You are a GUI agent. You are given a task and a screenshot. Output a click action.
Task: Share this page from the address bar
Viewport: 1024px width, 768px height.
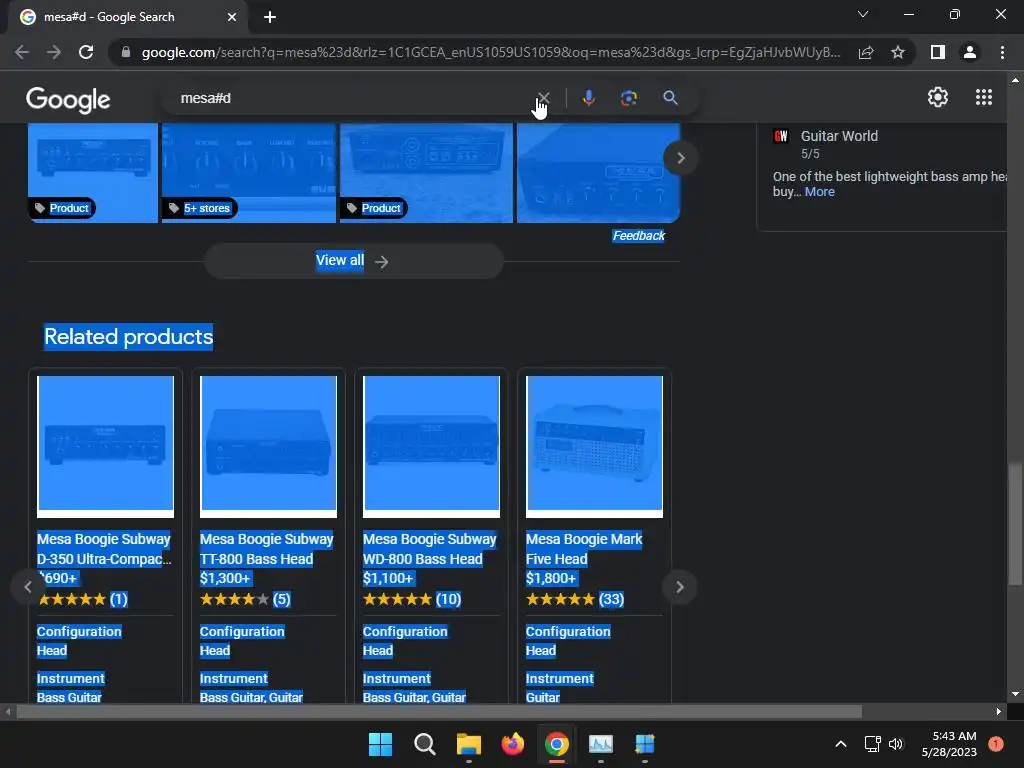[866, 52]
